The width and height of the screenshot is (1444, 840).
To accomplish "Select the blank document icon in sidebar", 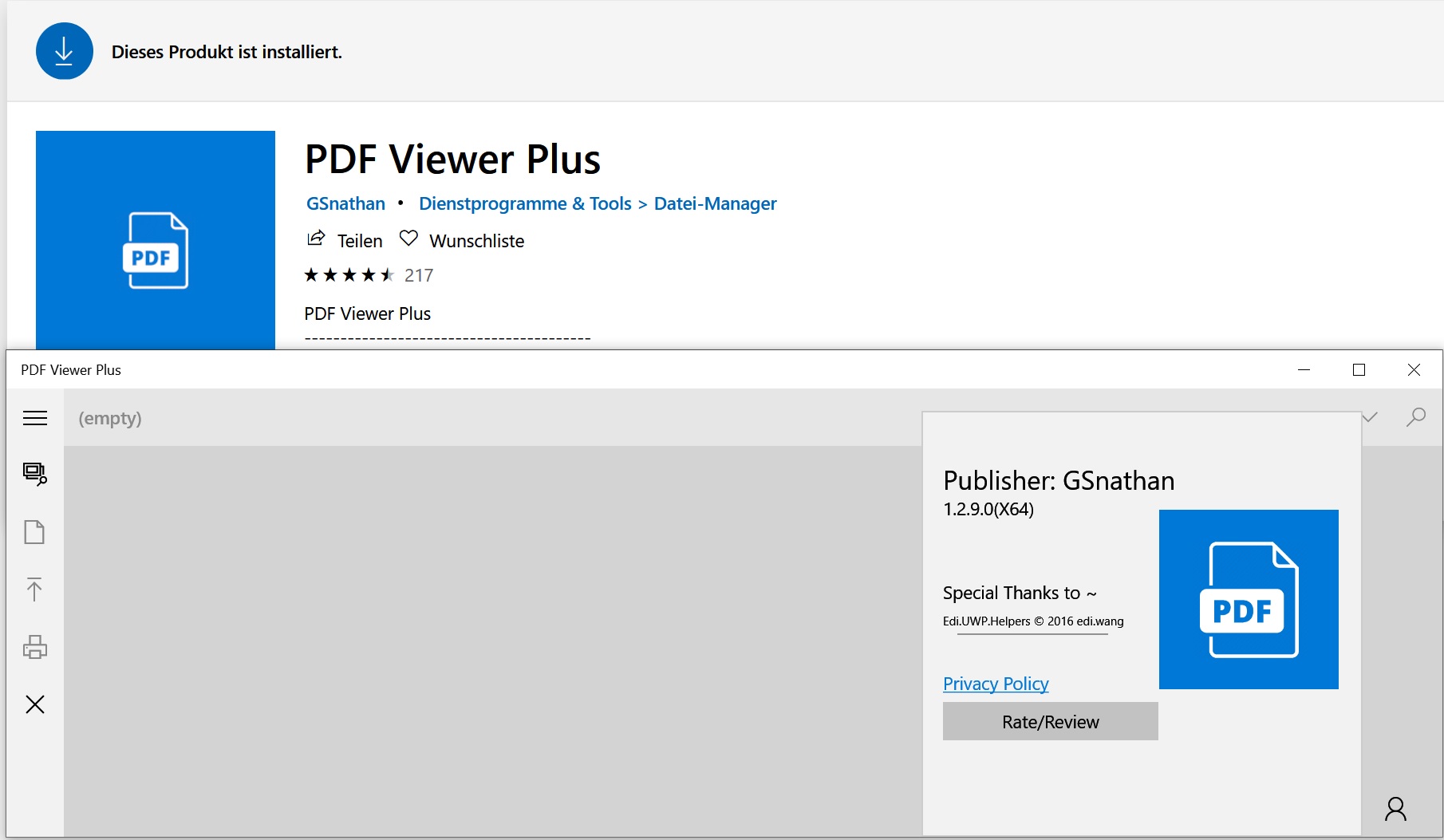I will [x=34, y=532].
